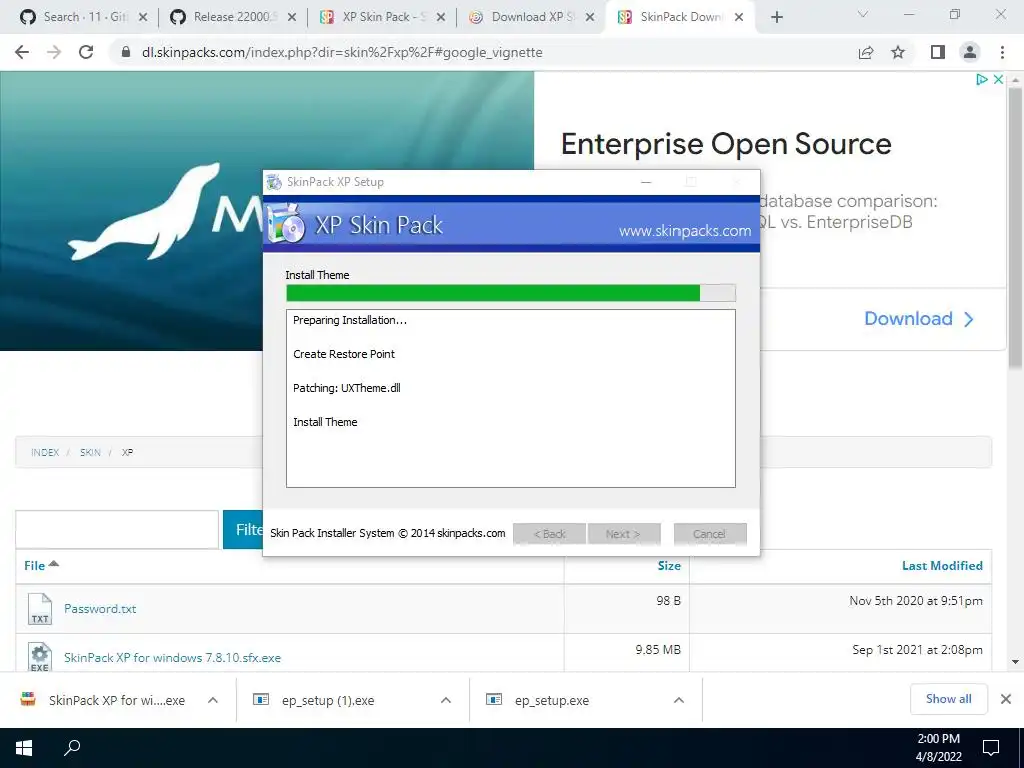Switch to the XP Skin Pack tab
The height and width of the screenshot is (768, 1024).
382,17
